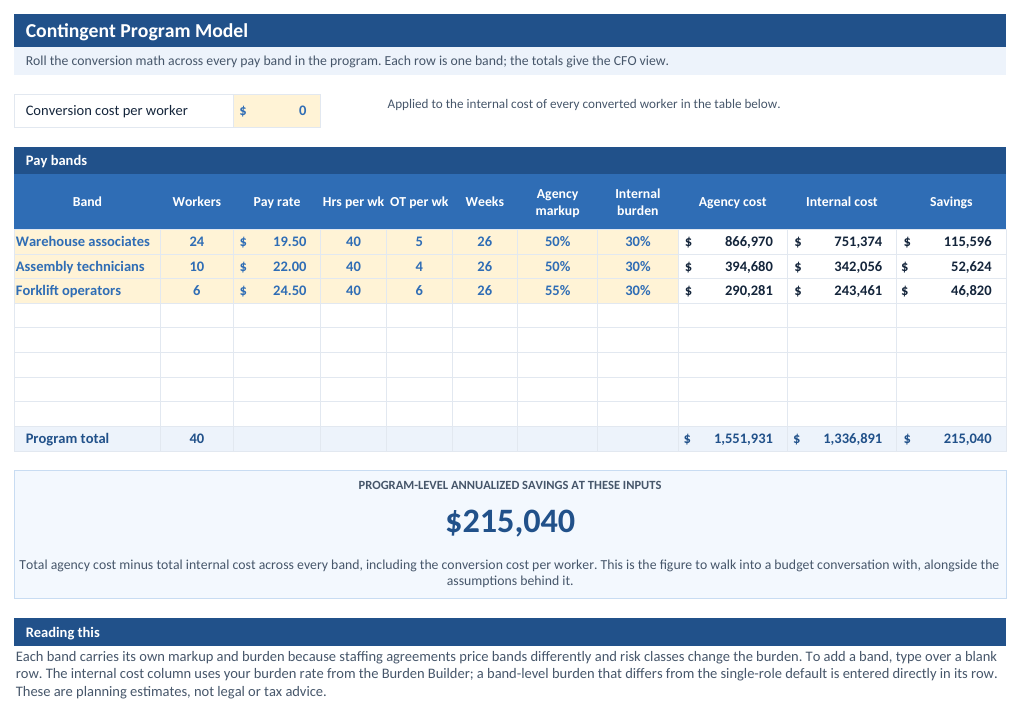Click internal cost 751,374 cell
This screenshot has width=1021, height=715.
(x=842, y=242)
